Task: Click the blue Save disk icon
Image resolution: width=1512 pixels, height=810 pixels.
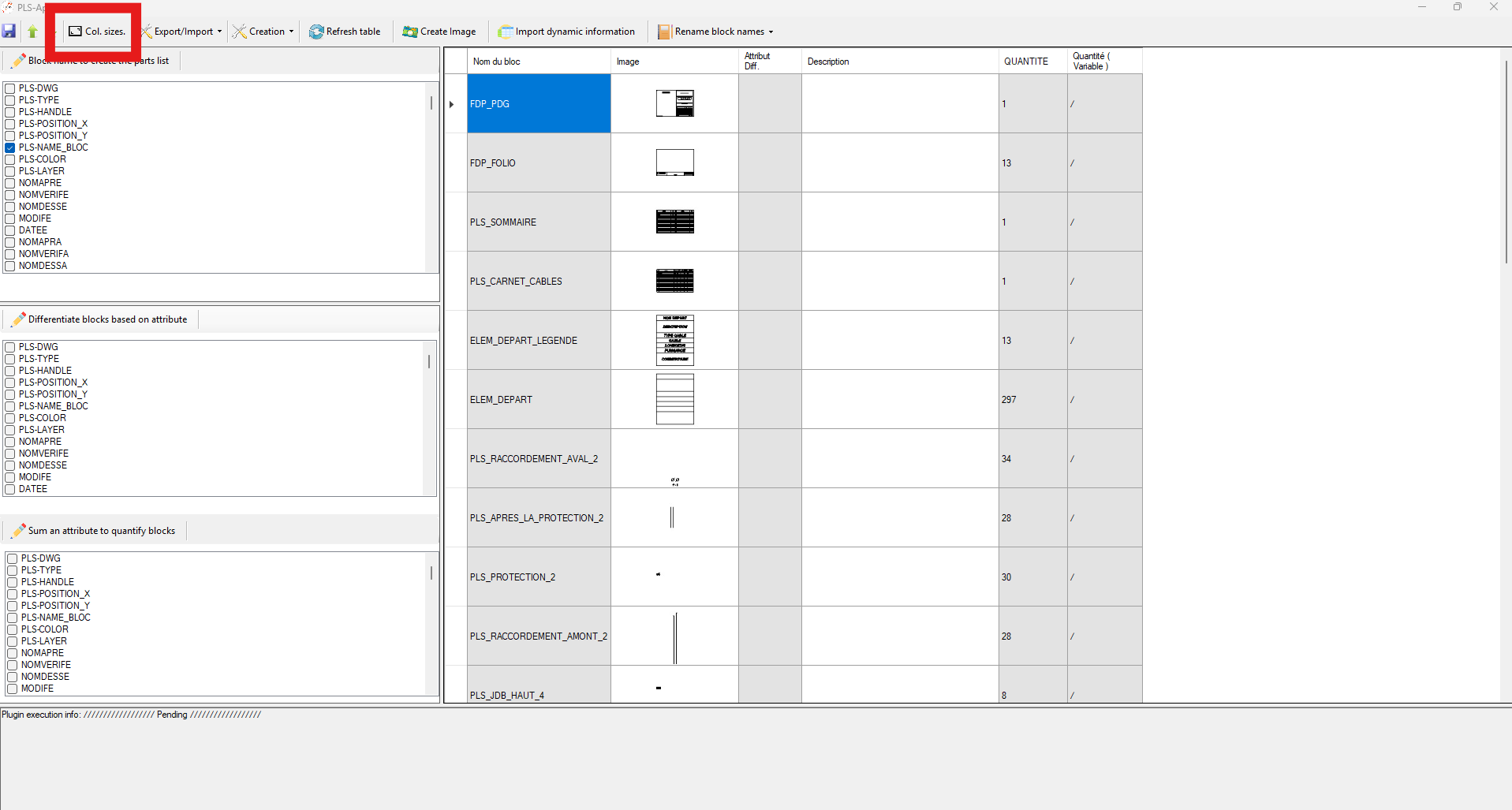Action: [x=9, y=32]
